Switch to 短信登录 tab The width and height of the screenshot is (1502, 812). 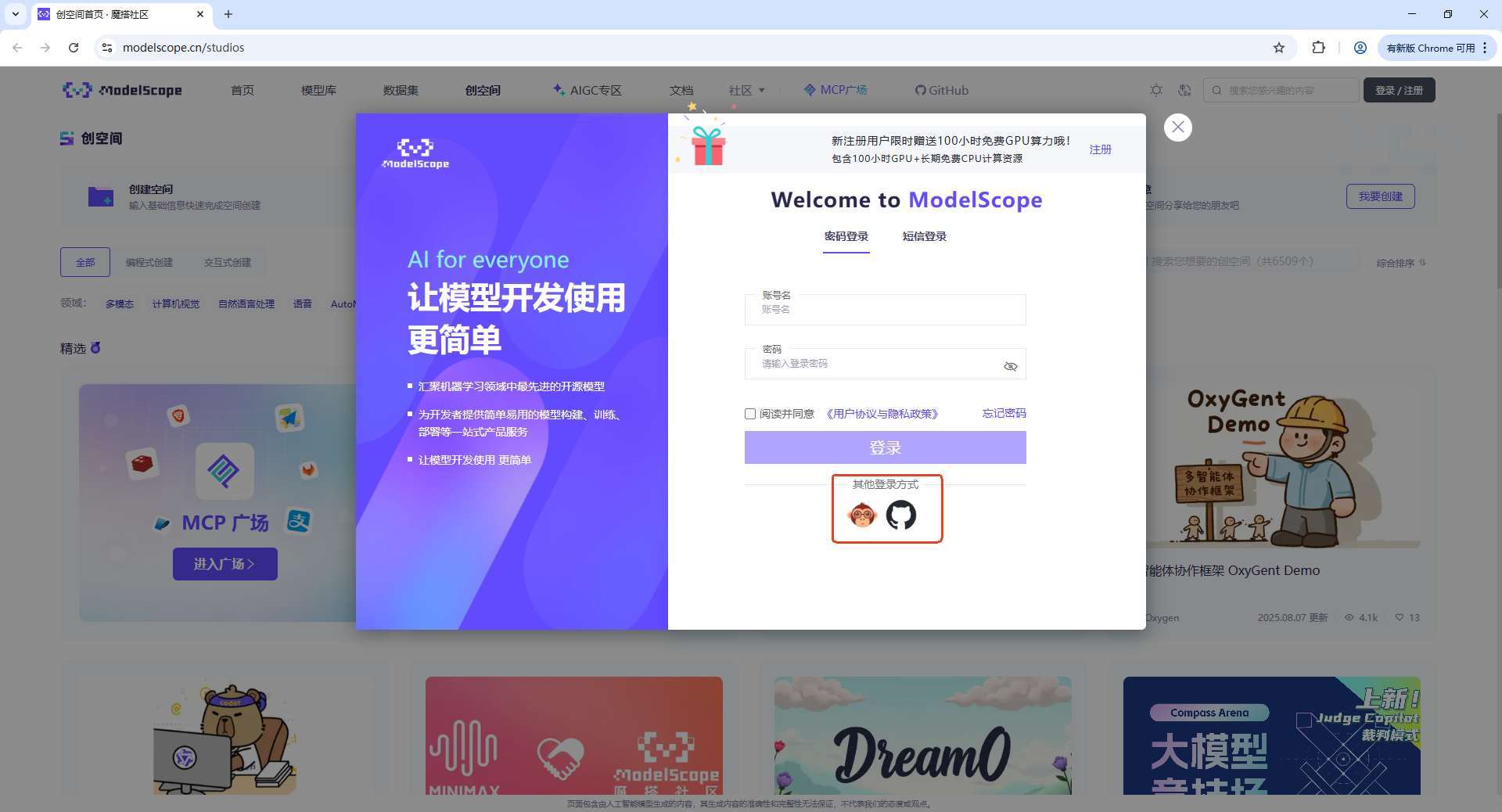pyautogui.click(x=925, y=236)
